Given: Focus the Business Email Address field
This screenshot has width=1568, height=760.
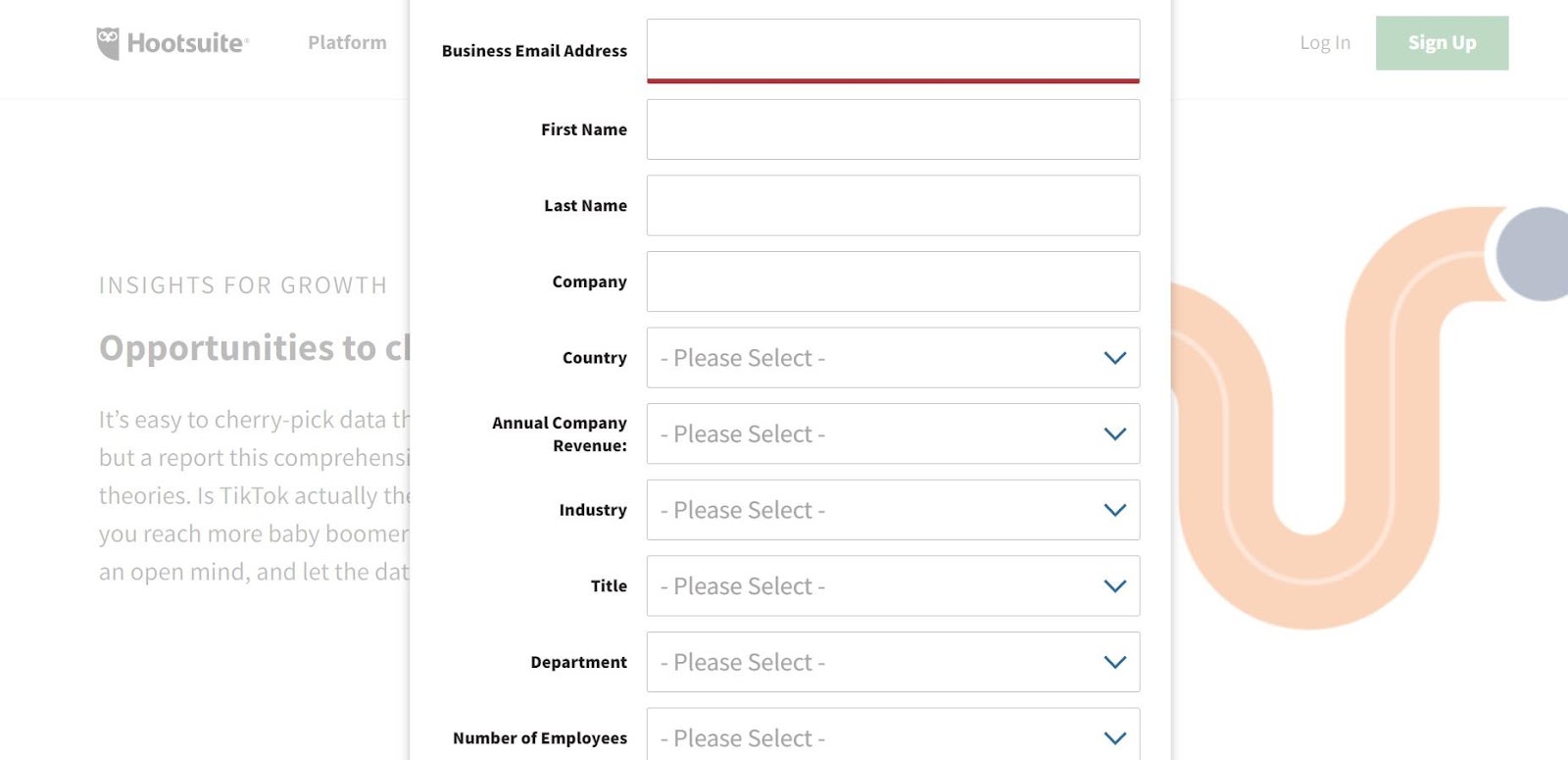Looking at the screenshot, I should [893, 51].
